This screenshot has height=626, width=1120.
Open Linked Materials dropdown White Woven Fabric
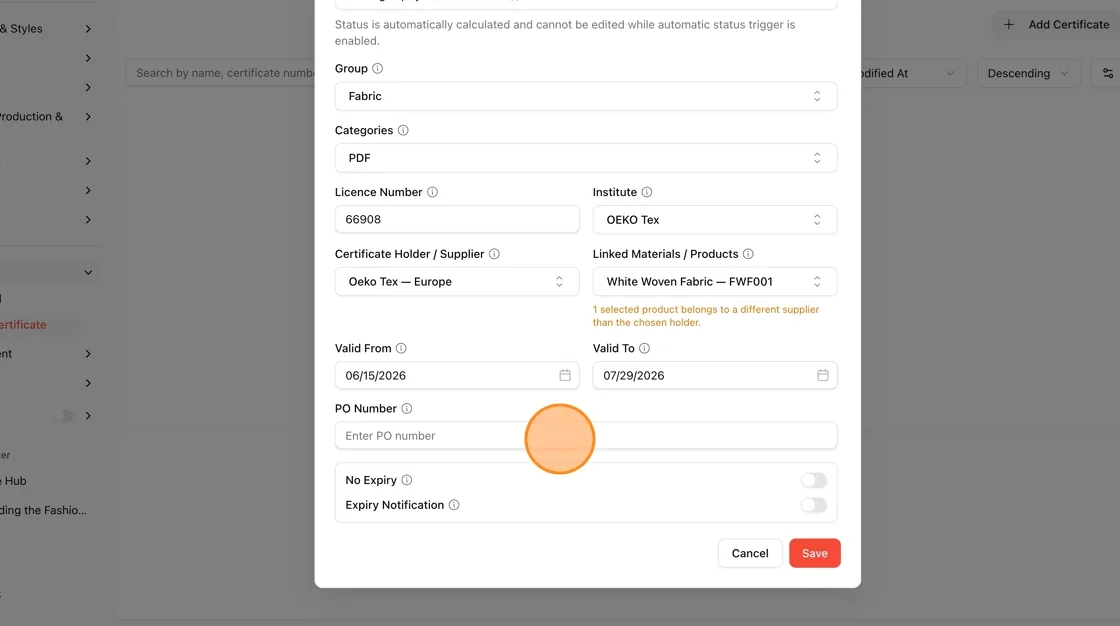pyautogui.click(x=715, y=282)
